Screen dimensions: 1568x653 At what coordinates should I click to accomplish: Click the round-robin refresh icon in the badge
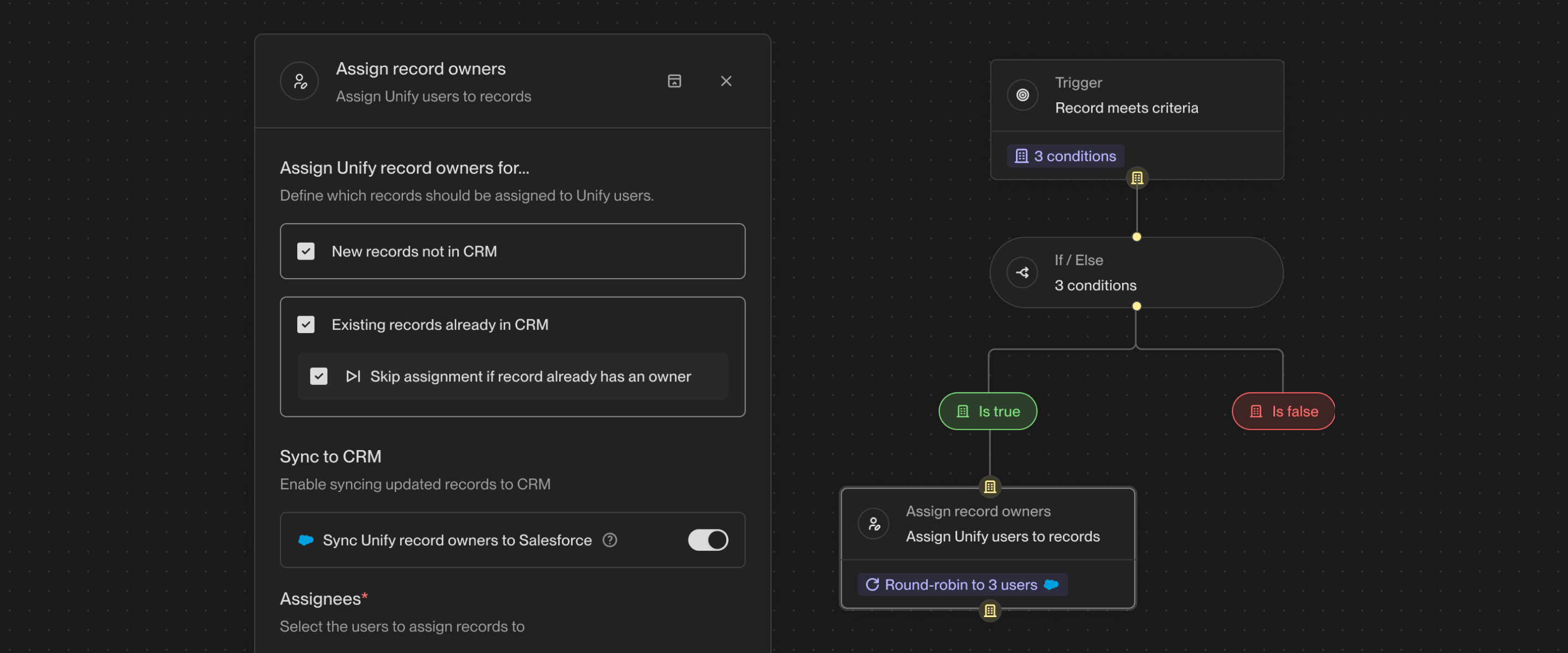pos(872,584)
